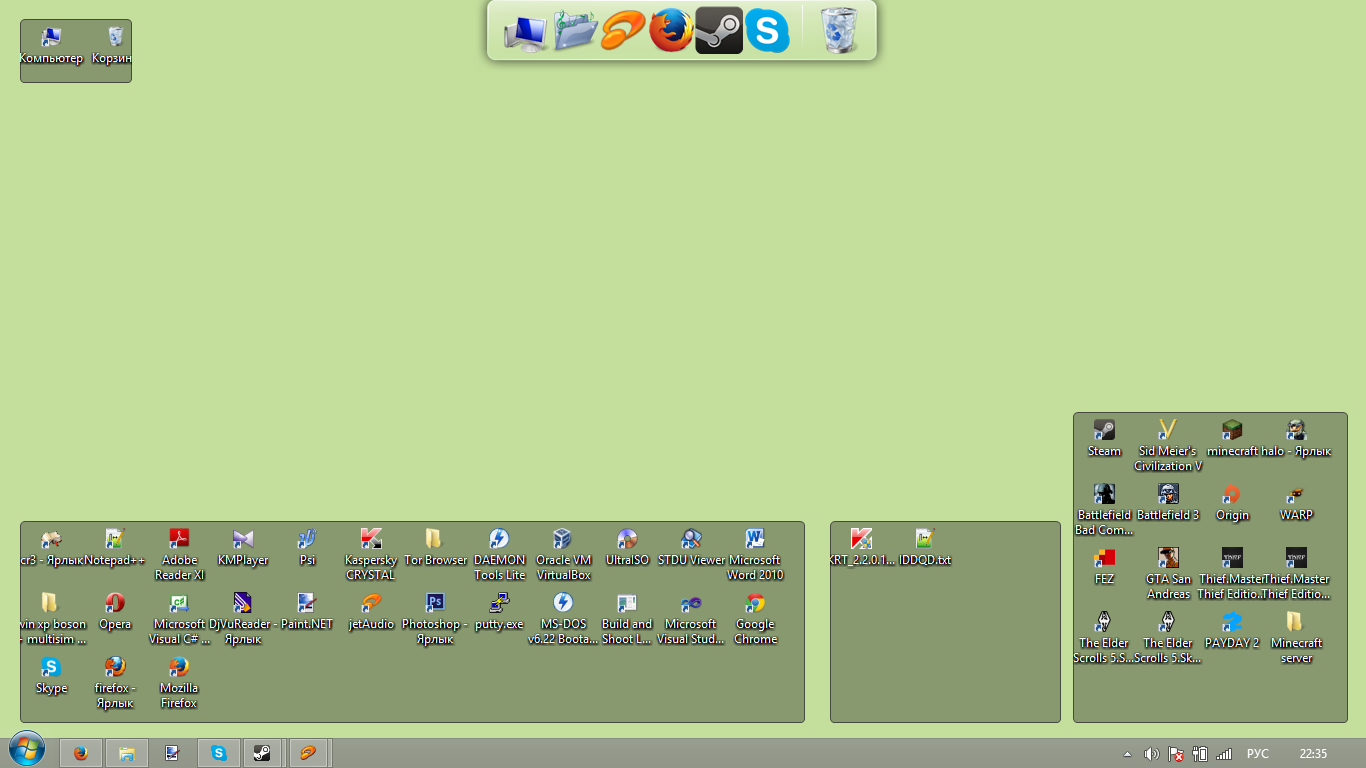Launch DAEMON Tools Lite shortcut
This screenshot has height=768, width=1366.
[x=499, y=555]
